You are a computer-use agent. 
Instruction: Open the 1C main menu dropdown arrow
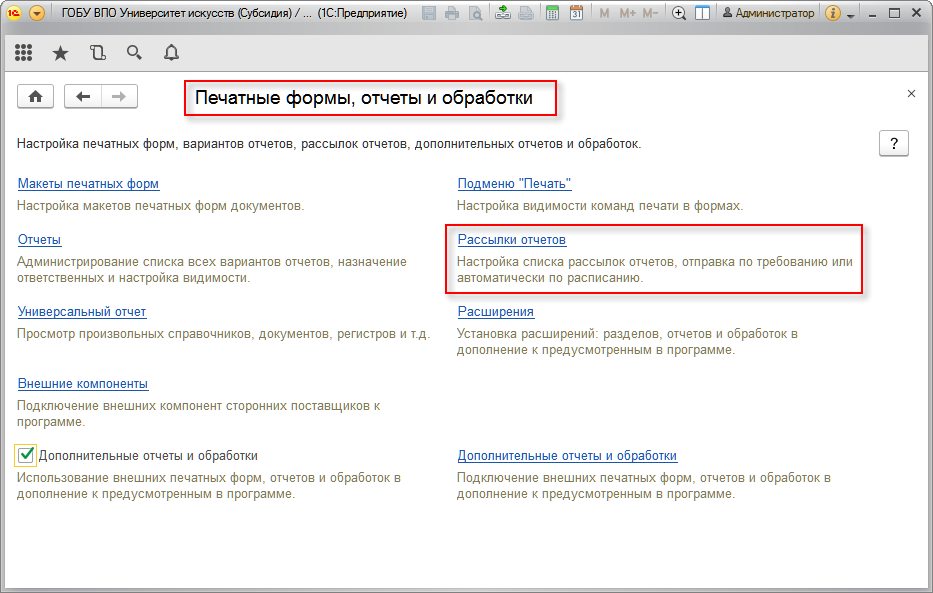(37, 13)
